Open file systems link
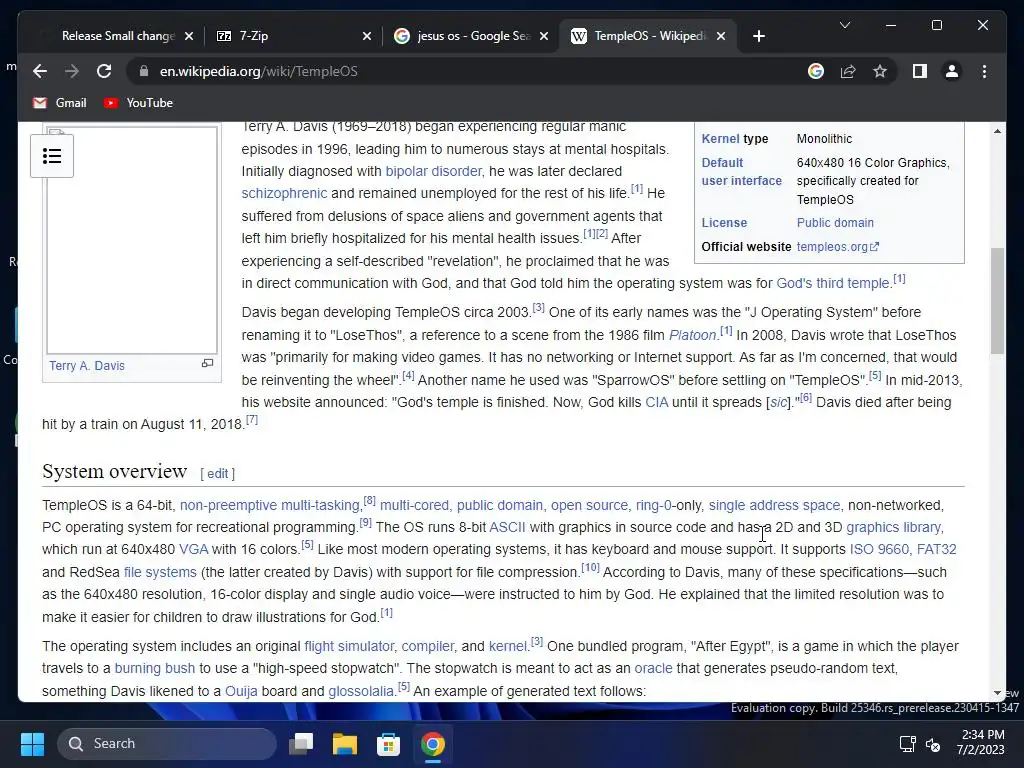The image size is (1024, 768). click(x=160, y=572)
